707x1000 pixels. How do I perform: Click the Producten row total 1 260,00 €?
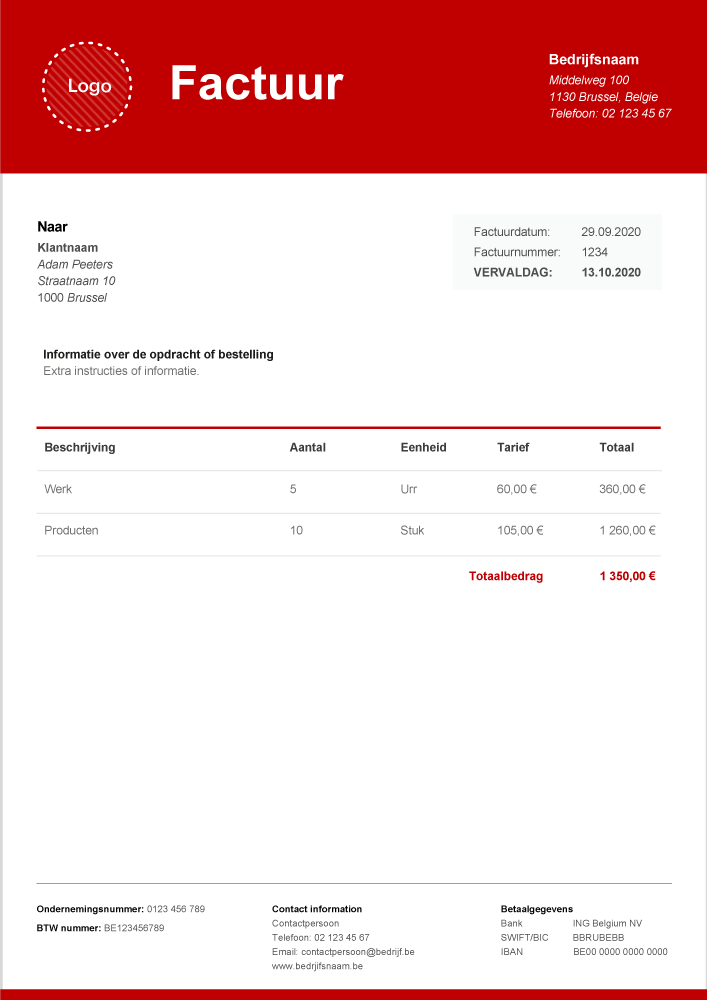(x=627, y=531)
